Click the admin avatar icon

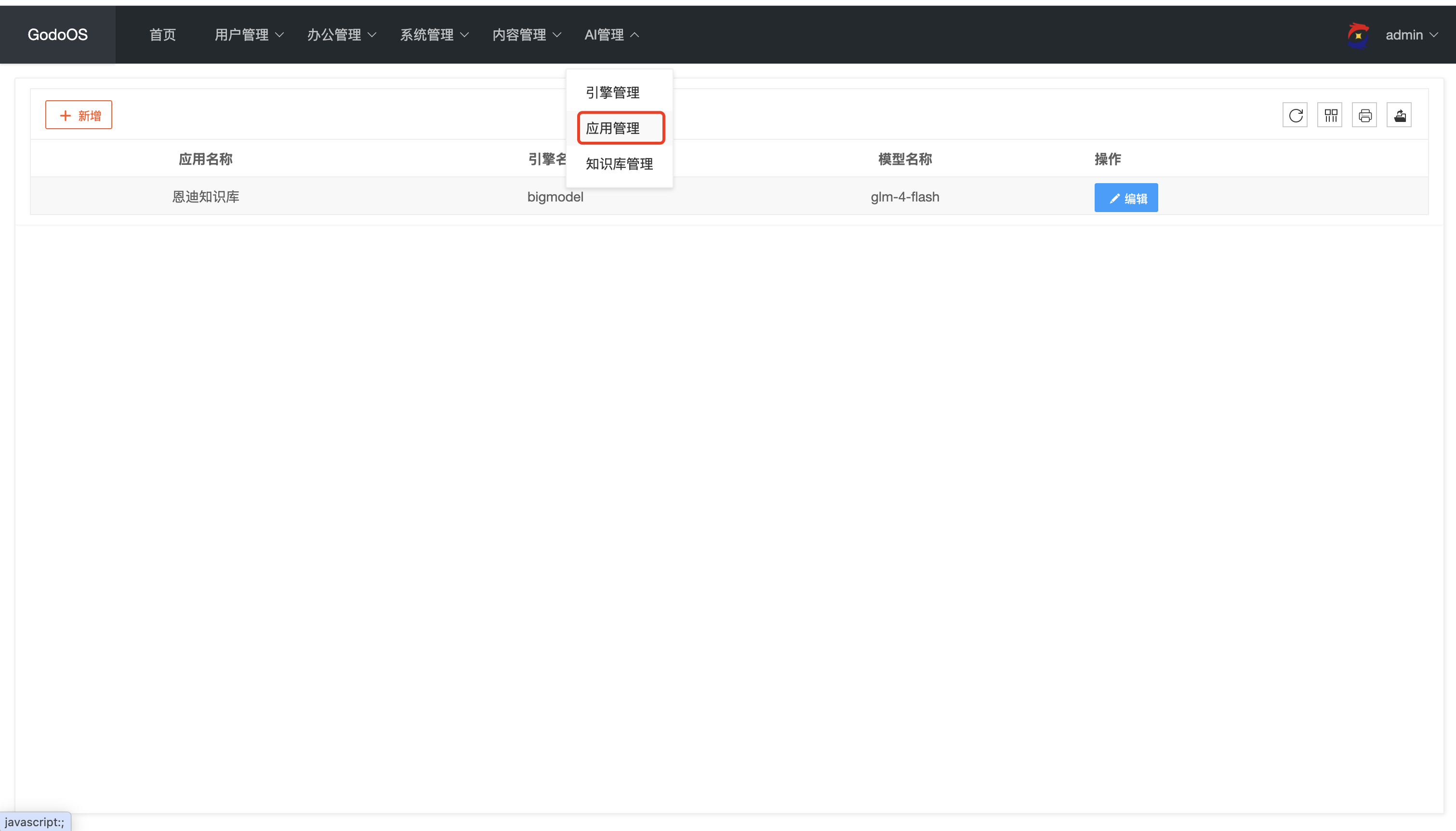tap(1358, 35)
